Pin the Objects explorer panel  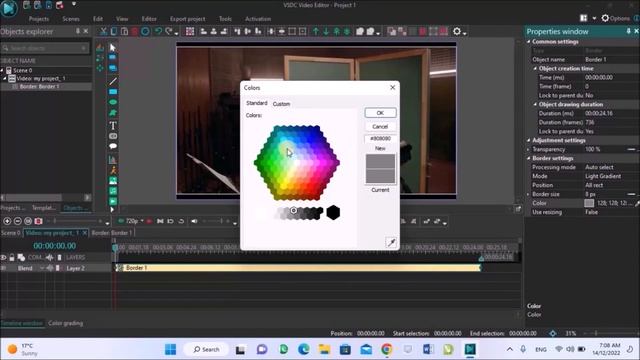pyautogui.click(x=78, y=31)
